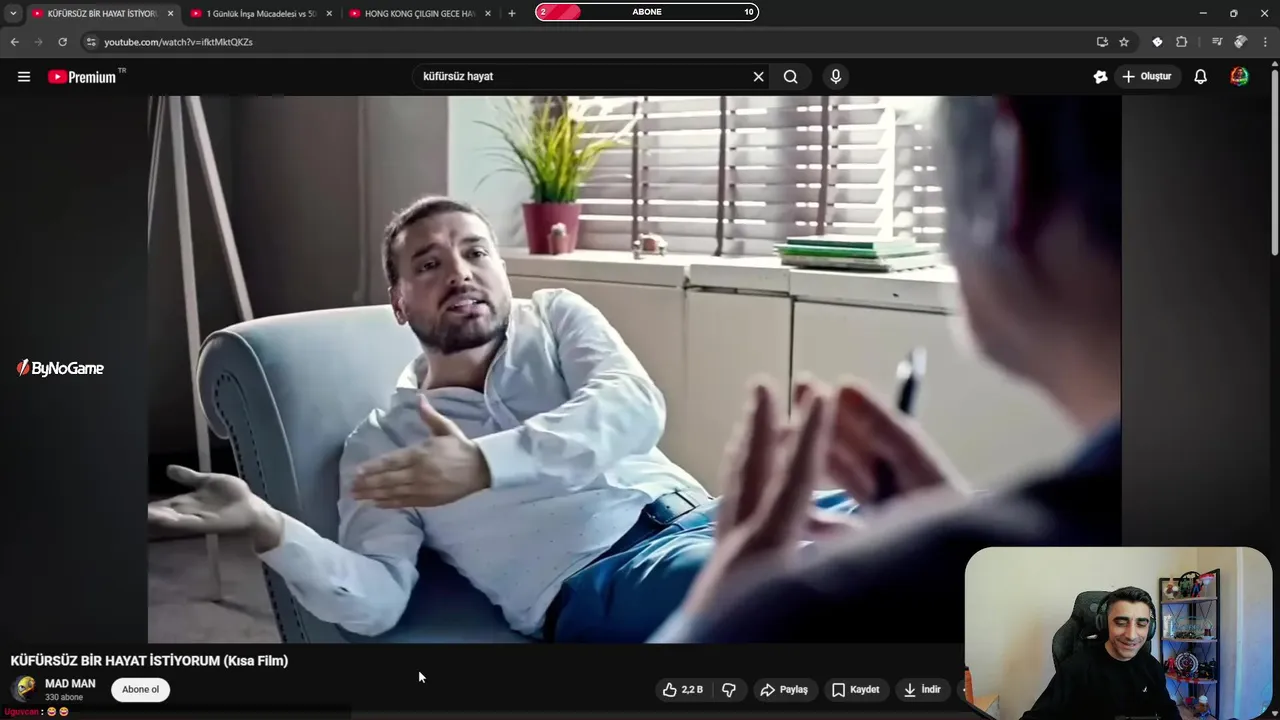Image resolution: width=1280 pixels, height=720 pixels.
Task: Reload the current page
Action: pyautogui.click(x=62, y=42)
